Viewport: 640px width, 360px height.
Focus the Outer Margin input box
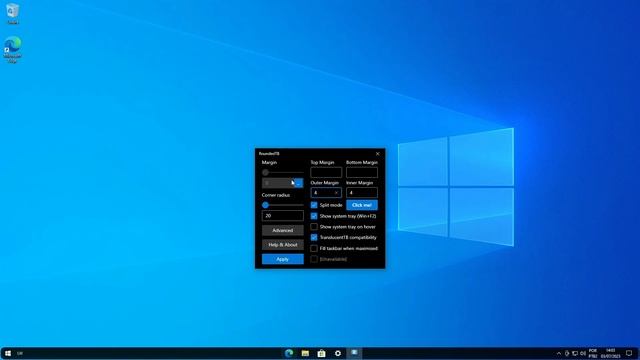click(x=326, y=193)
